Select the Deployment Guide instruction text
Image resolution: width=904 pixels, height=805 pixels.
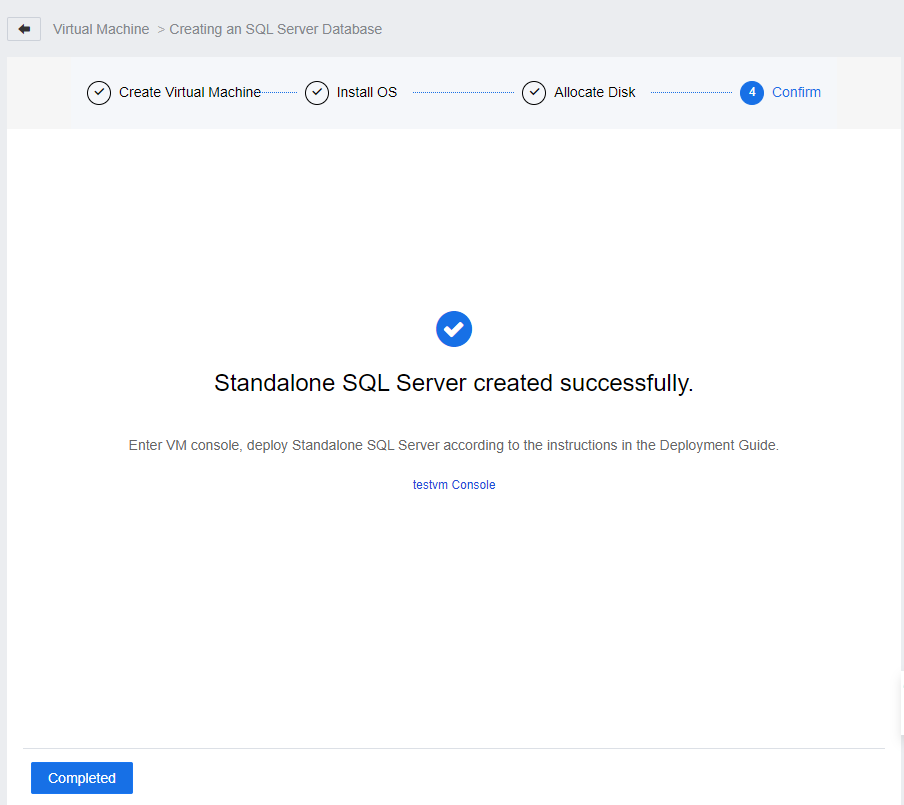pyautogui.click(x=454, y=445)
